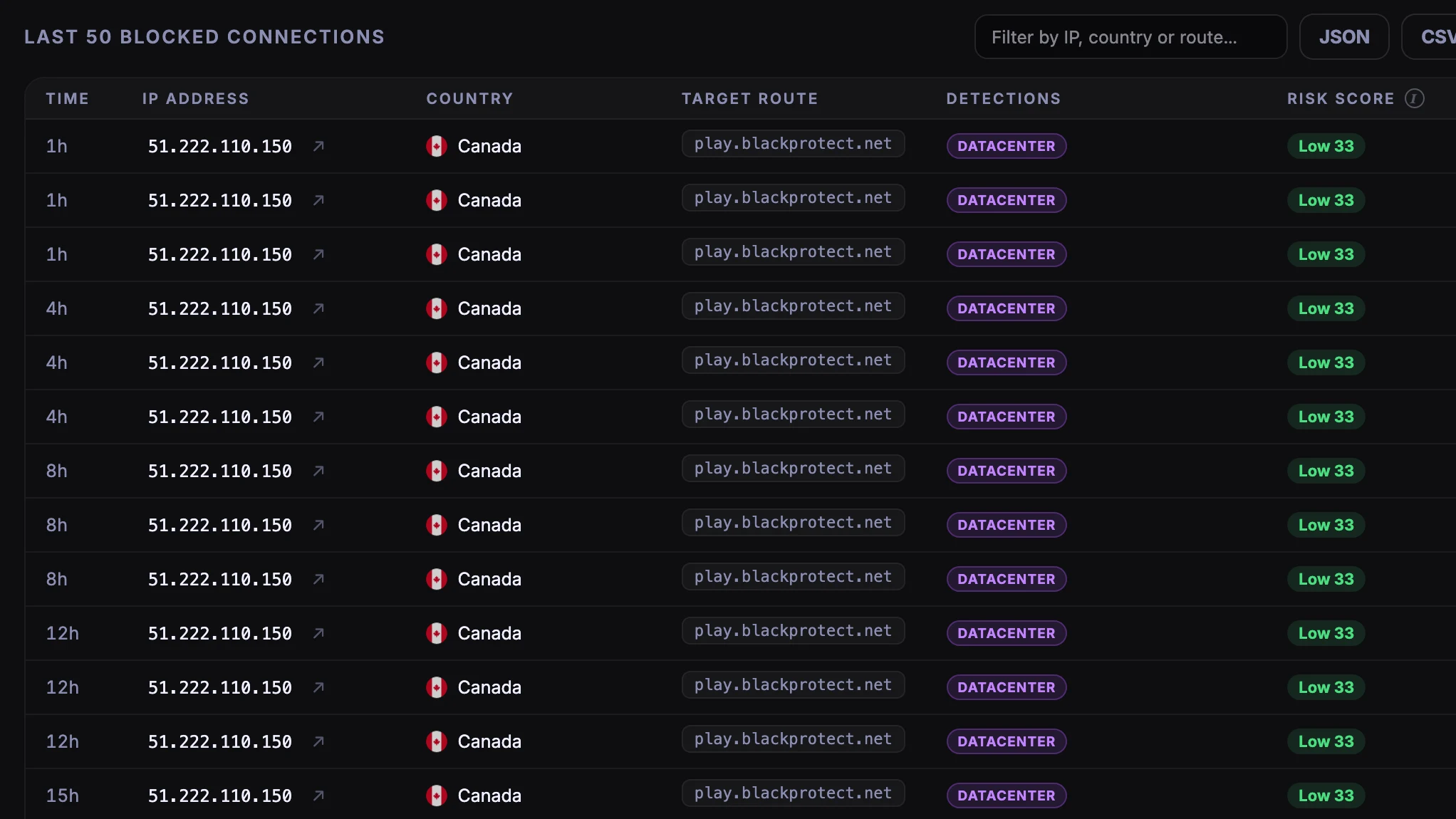The image size is (1456, 819).
Task: Open IP details arrow in first 8h row
Action: [319, 471]
